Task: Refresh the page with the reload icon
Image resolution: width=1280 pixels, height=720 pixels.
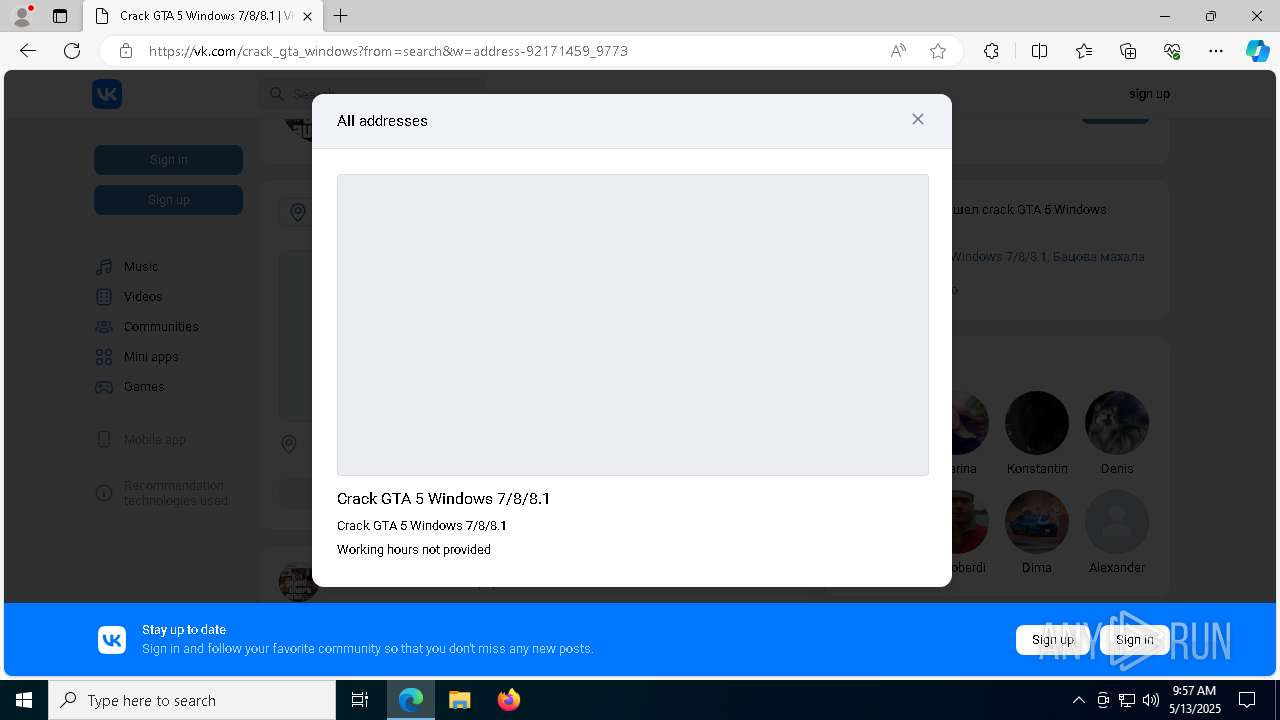Action: click(72, 51)
